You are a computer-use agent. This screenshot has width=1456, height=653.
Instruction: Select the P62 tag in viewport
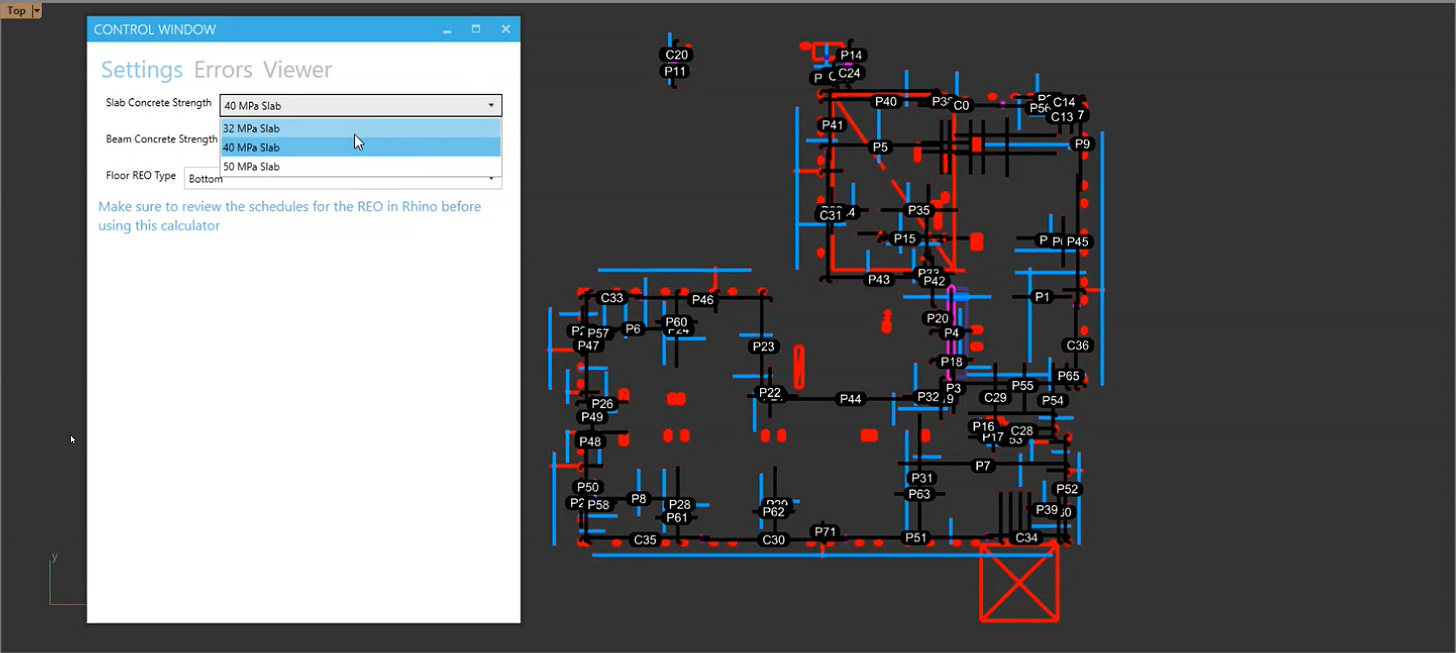tap(774, 512)
